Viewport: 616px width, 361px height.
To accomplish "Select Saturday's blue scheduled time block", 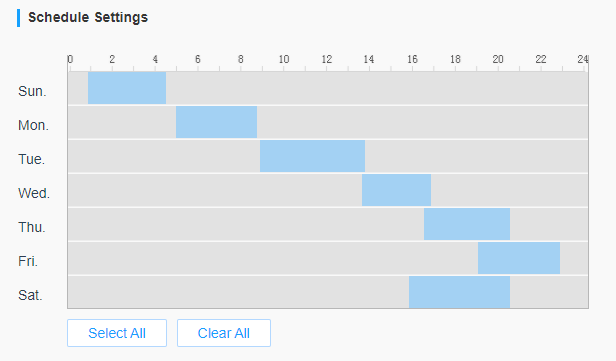I will pyautogui.click(x=459, y=292).
